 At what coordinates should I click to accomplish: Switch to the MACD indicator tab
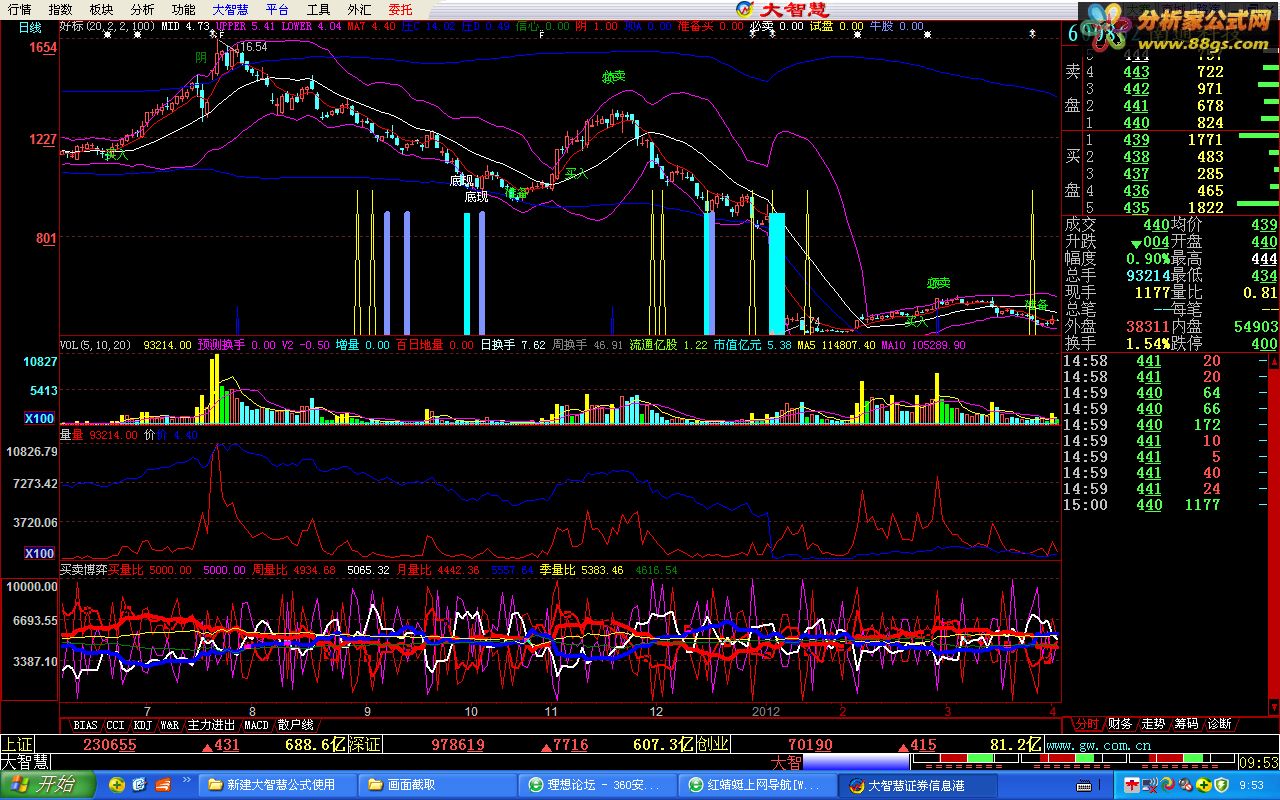pyautogui.click(x=256, y=724)
